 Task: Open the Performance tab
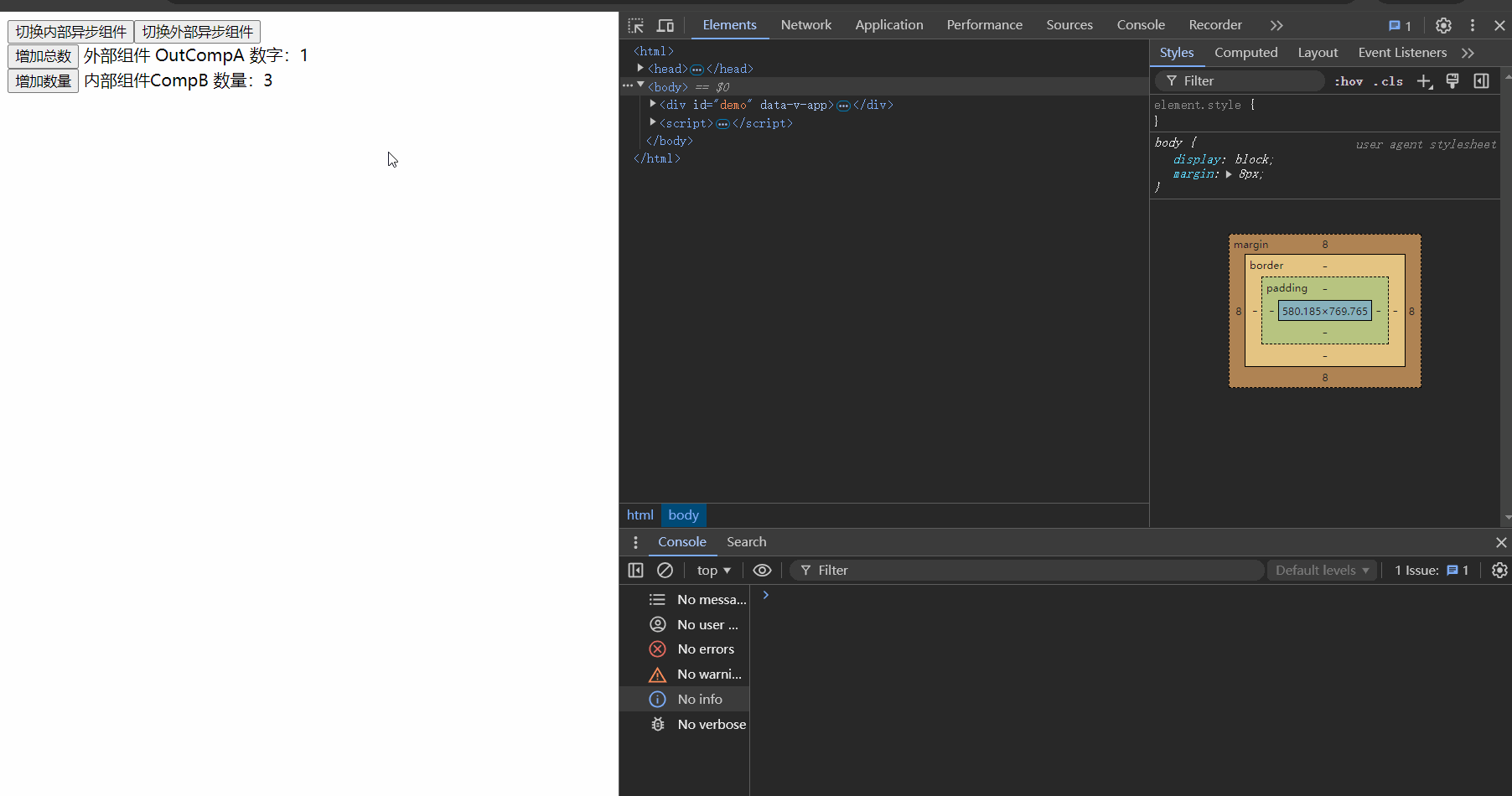coord(985,25)
